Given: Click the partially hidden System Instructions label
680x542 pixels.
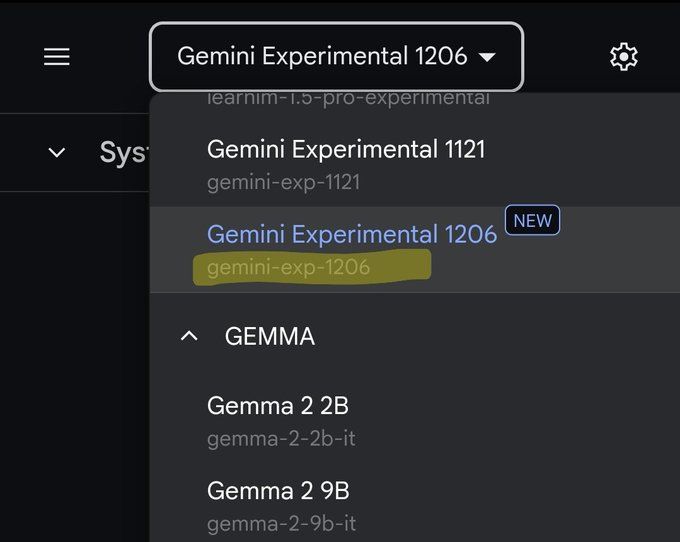Looking at the screenshot, I should pyautogui.click(x=124, y=153).
